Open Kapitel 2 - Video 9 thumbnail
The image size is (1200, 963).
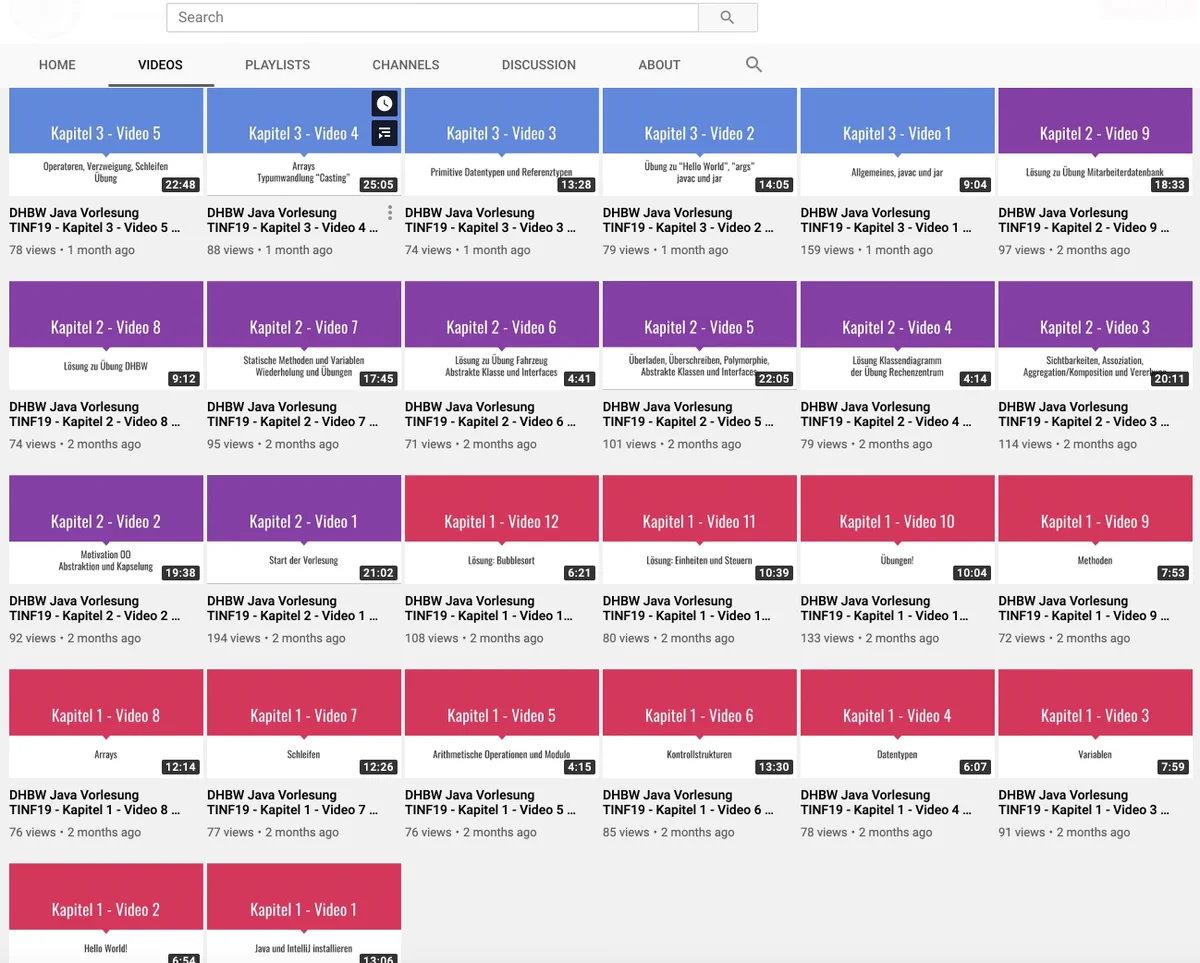coord(1096,142)
